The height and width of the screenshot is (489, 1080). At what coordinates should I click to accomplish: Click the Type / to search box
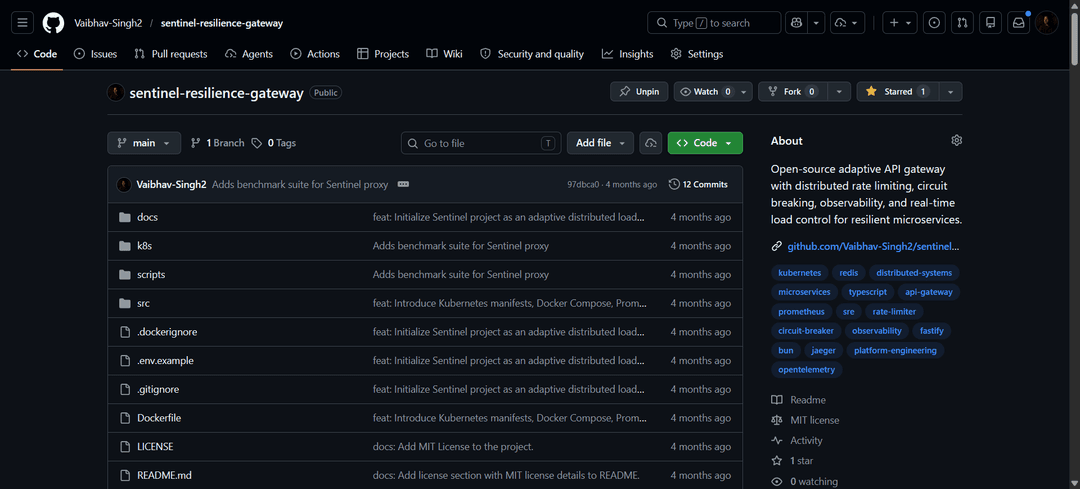(714, 23)
